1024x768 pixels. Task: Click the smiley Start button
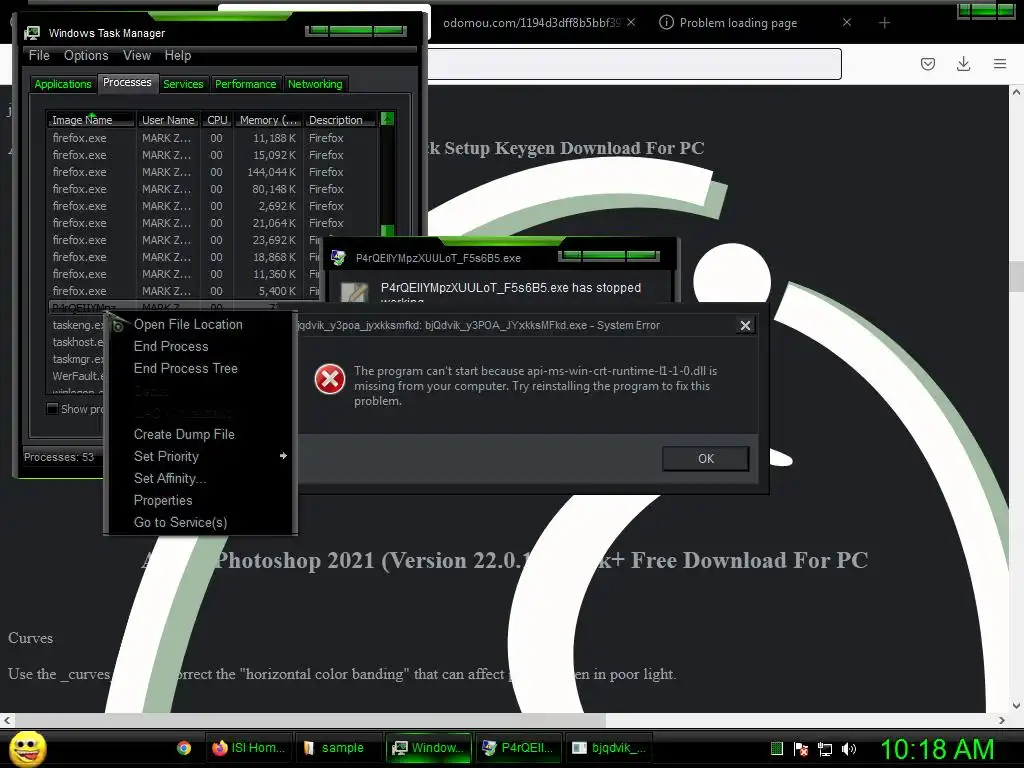click(x=27, y=748)
